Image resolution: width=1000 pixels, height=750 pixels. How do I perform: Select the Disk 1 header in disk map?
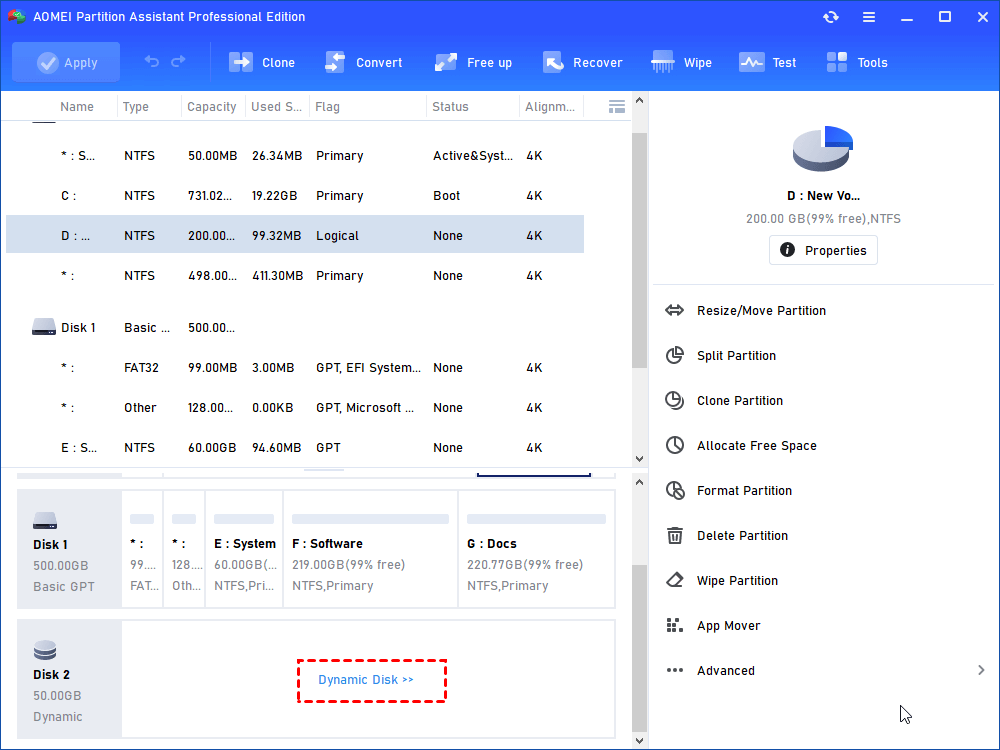pyautogui.click(x=70, y=549)
